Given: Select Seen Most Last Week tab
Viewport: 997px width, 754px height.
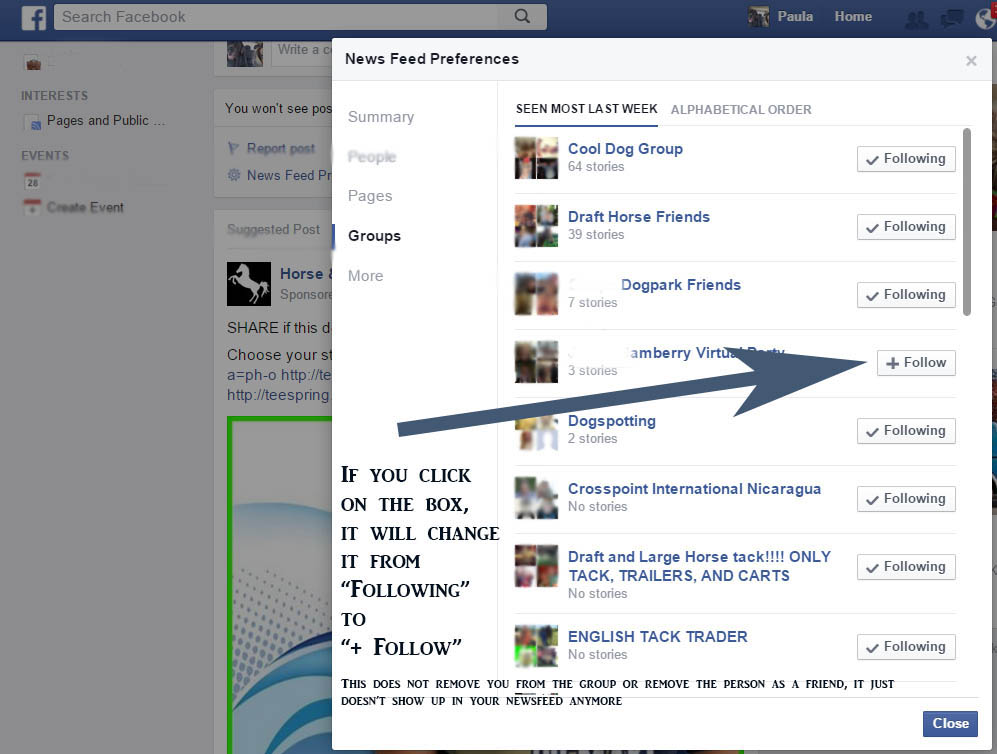Looking at the screenshot, I should point(586,109).
